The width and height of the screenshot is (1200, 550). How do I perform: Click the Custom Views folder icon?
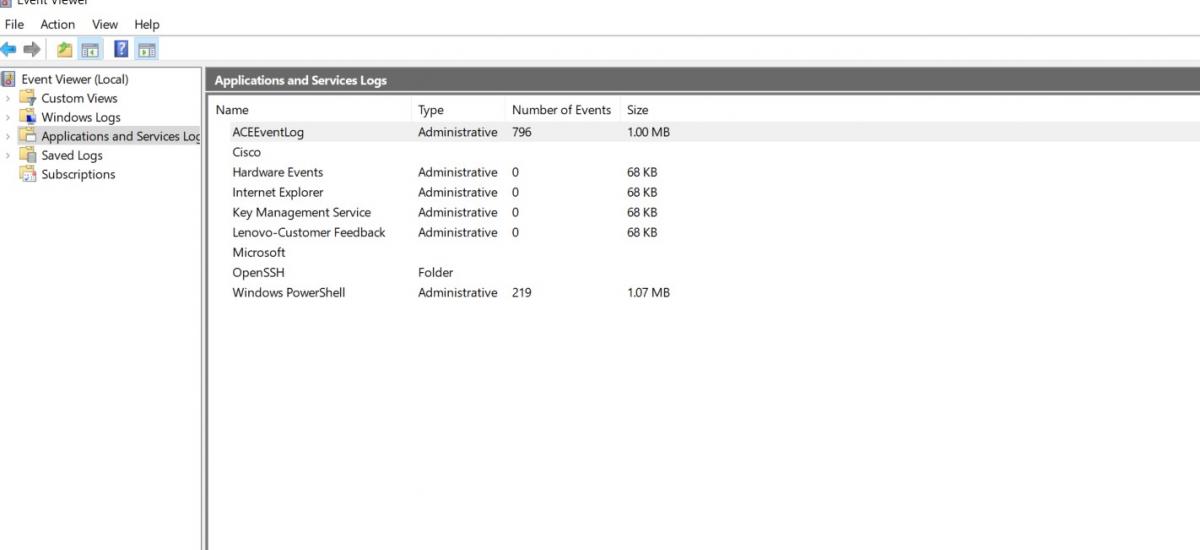click(28, 98)
